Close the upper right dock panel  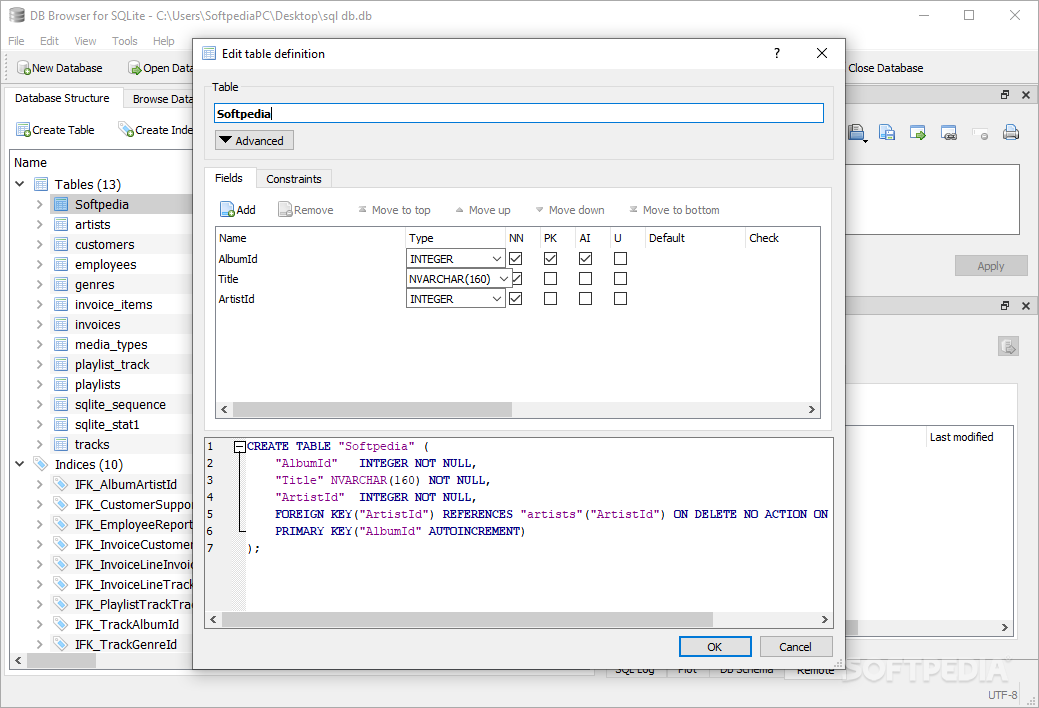coord(1026,95)
